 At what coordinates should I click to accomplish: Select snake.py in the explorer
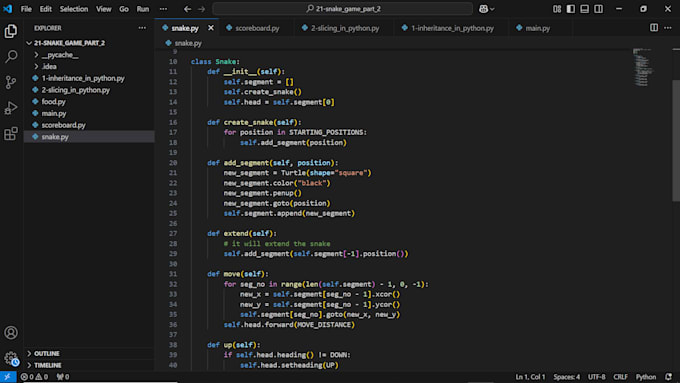coord(89,137)
